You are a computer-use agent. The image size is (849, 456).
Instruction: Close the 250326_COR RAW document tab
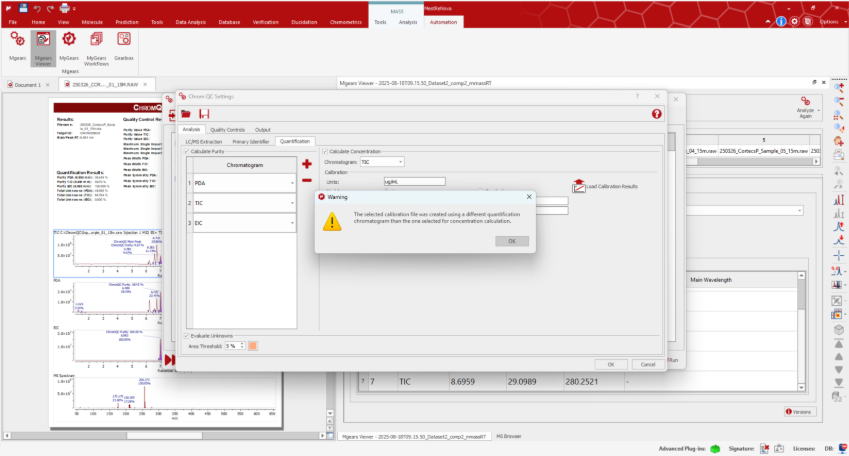(x=145, y=84)
